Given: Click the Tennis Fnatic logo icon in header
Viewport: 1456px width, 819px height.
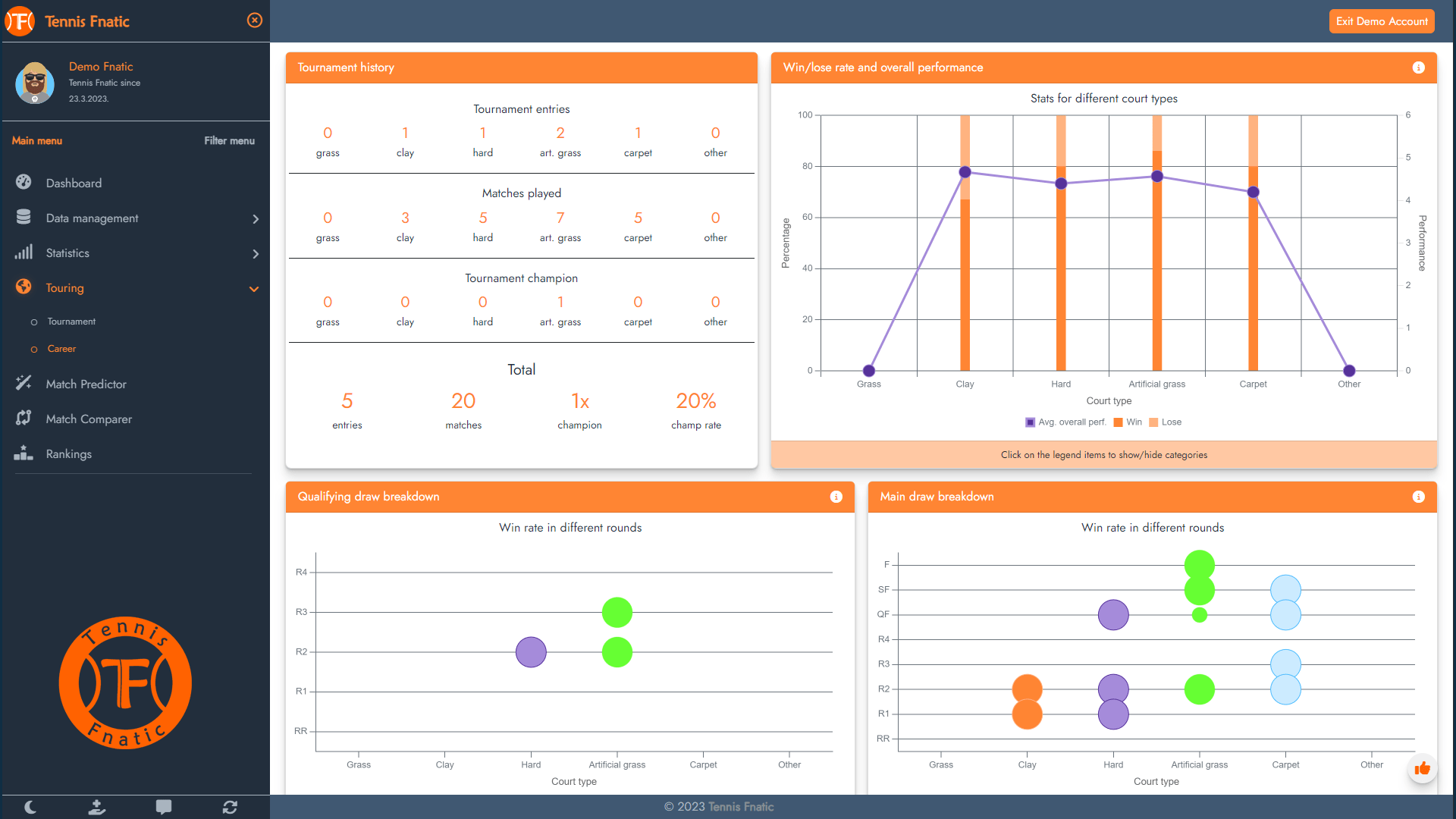Looking at the screenshot, I should 20,21.
